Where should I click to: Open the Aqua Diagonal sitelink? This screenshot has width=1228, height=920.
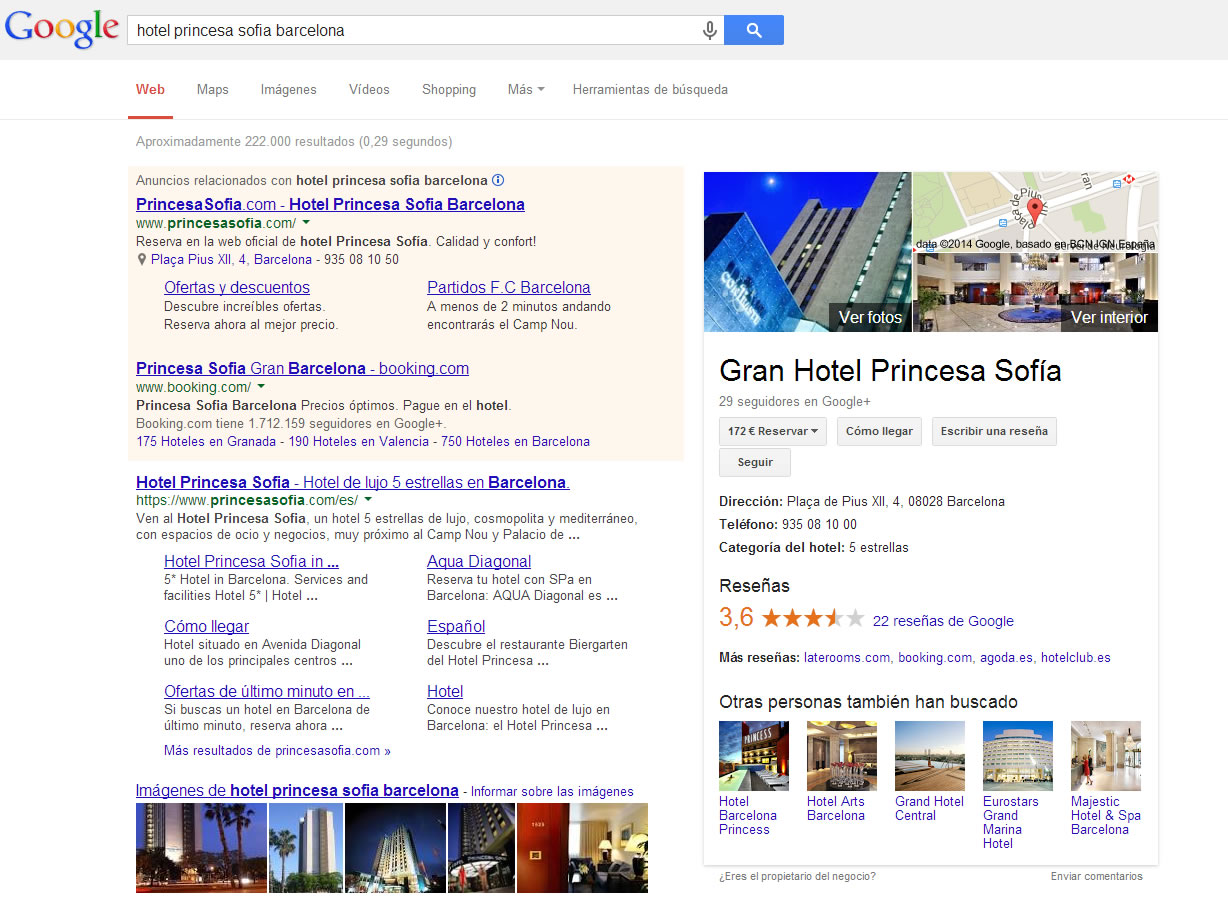[x=479, y=562]
